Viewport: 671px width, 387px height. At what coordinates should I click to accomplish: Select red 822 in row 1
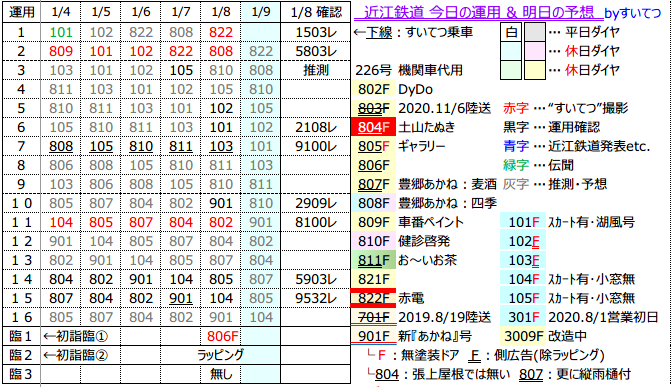tap(221, 32)
